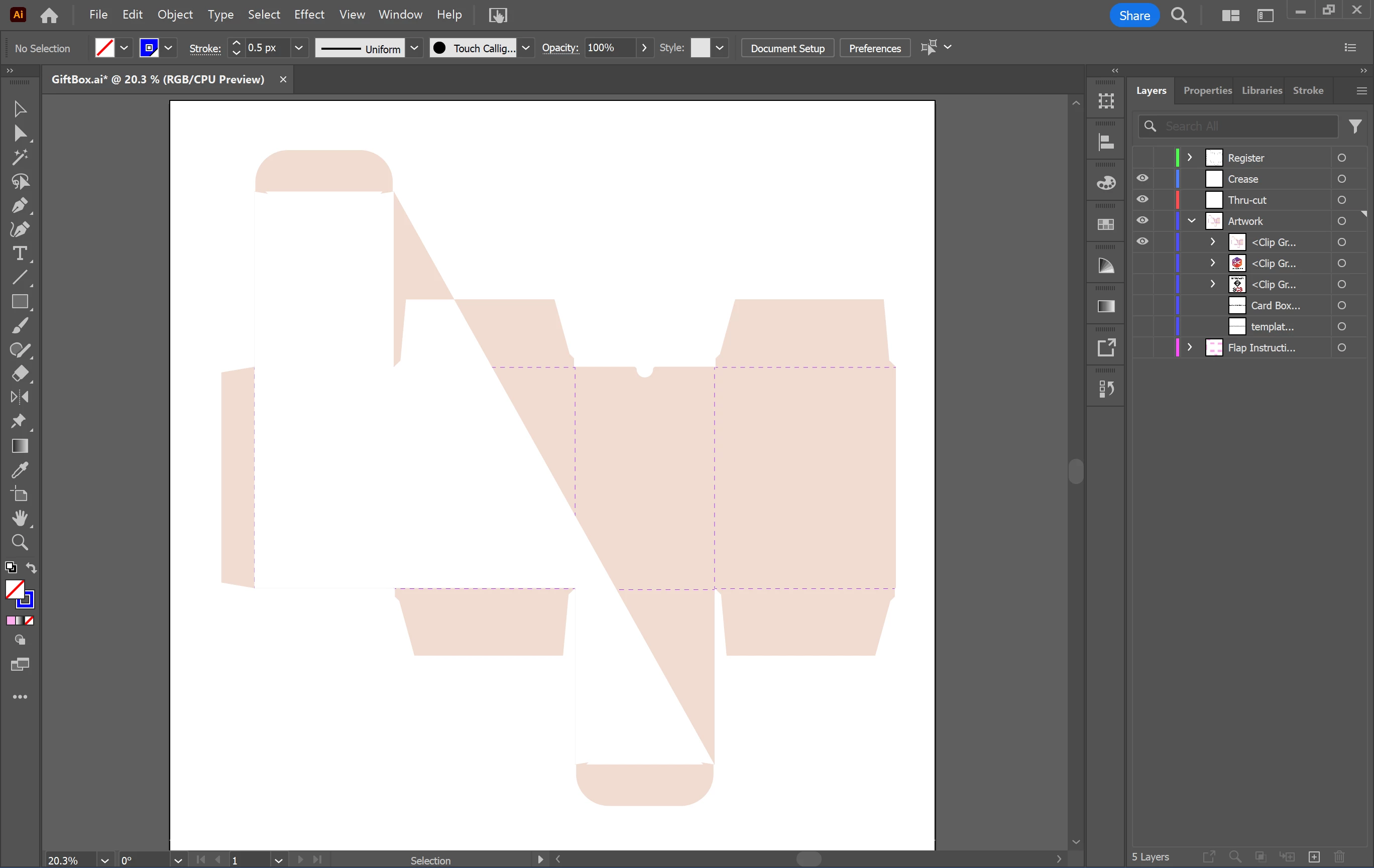The width and height of the screenshot is (1374, 868).
Task: Hide the Crease layer
Action: 1142,179
